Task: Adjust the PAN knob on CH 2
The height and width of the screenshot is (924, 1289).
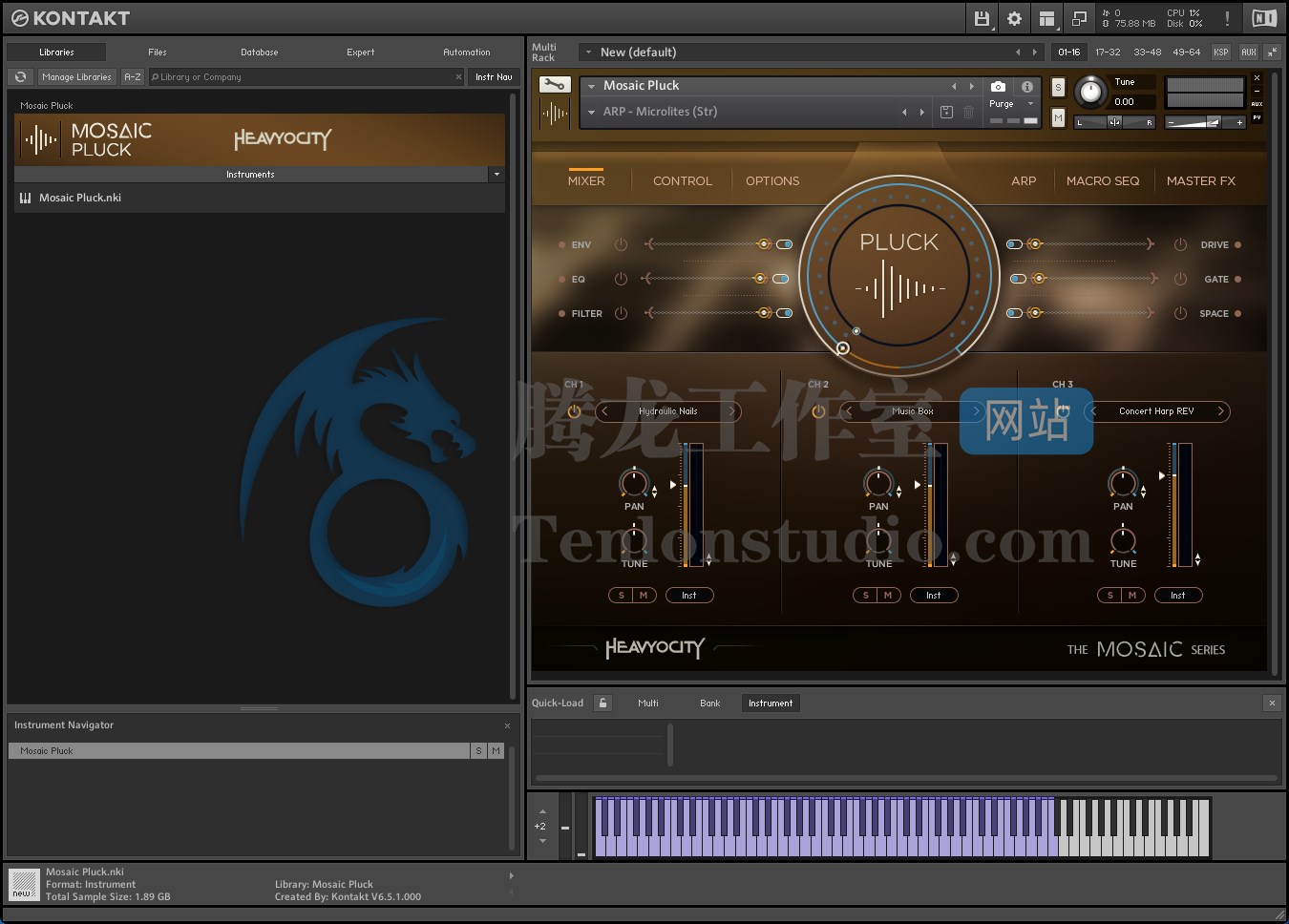Action: pyautogui.click(x=877, y=484)
